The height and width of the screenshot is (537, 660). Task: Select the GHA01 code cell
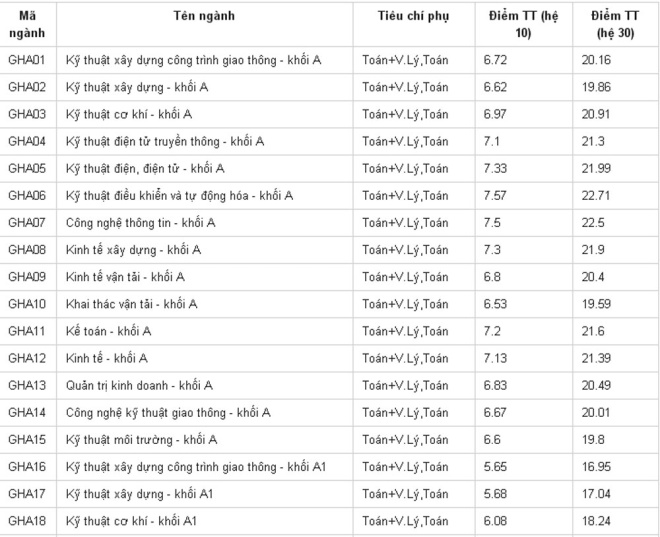pyautogui.click(x=27, y=60)
